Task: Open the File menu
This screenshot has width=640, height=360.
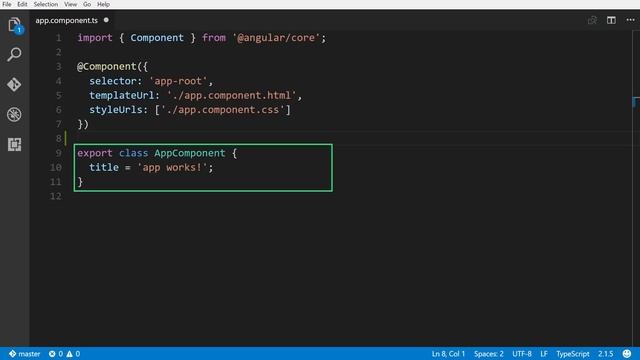Action: 7,4
